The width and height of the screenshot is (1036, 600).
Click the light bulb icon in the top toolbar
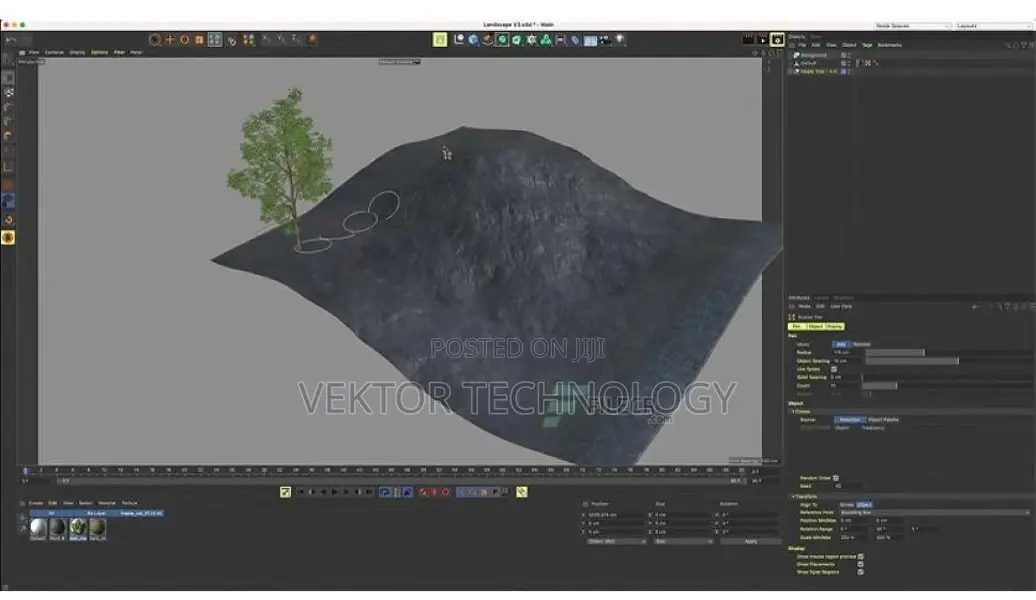[x=620, y=40]
